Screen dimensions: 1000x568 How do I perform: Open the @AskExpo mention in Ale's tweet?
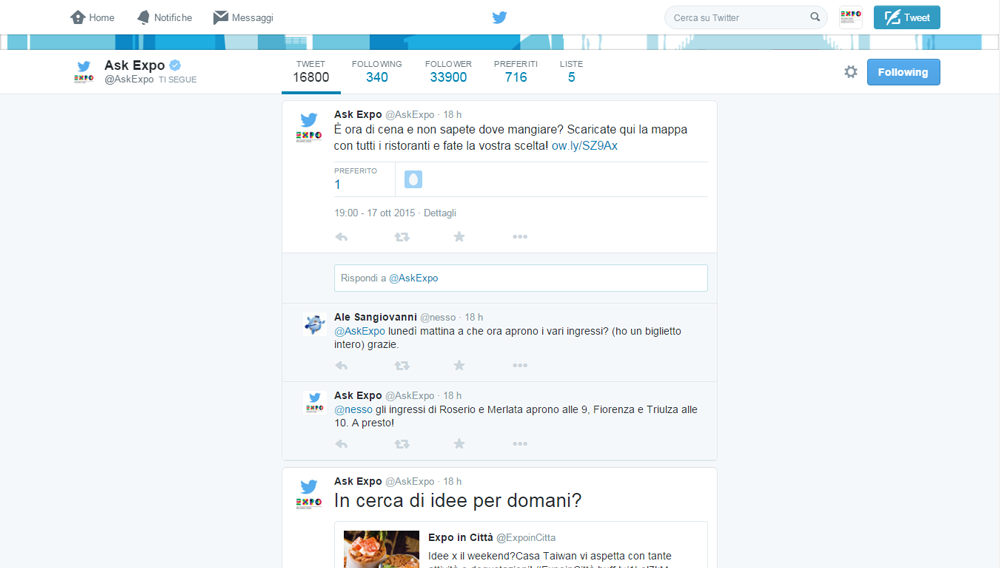360,331
